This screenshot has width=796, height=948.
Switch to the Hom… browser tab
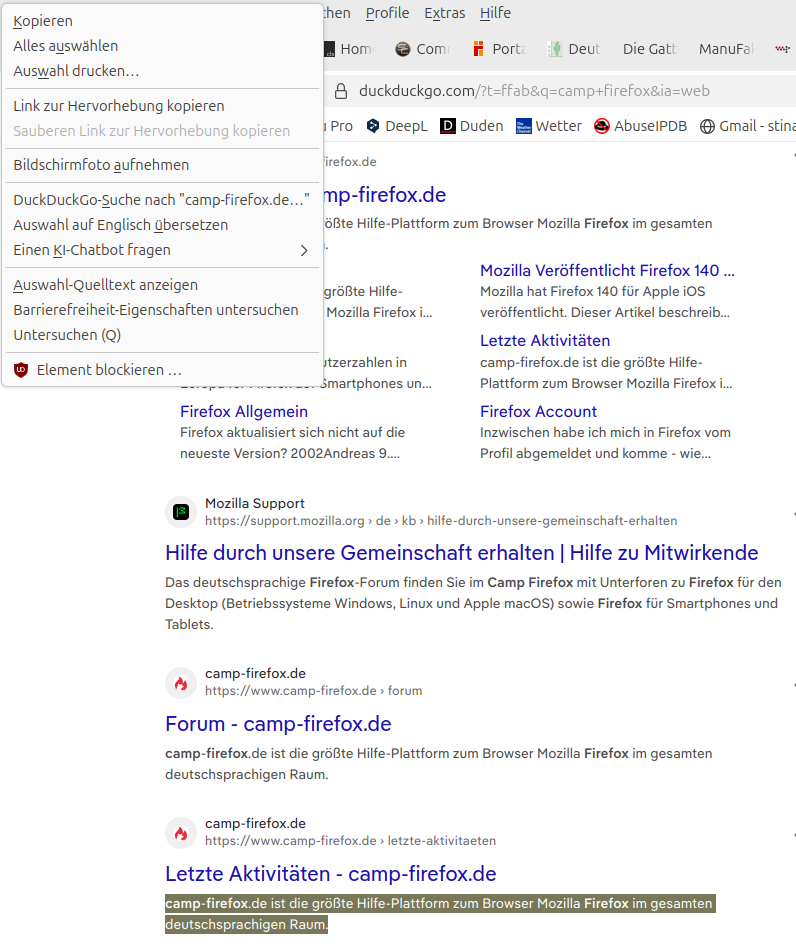[x=350, y=49]
